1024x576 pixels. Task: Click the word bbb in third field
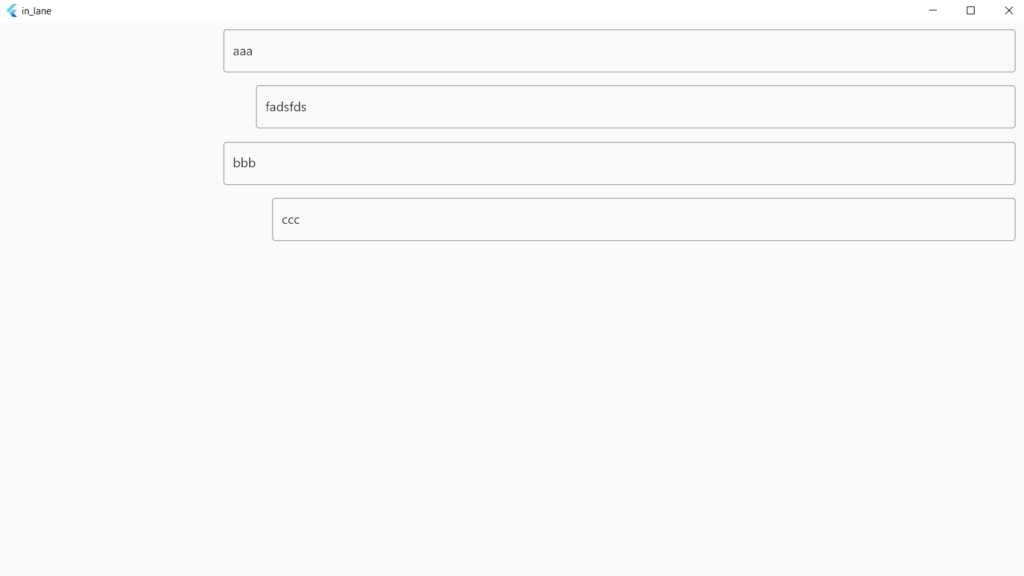click(x=245, y=163)
